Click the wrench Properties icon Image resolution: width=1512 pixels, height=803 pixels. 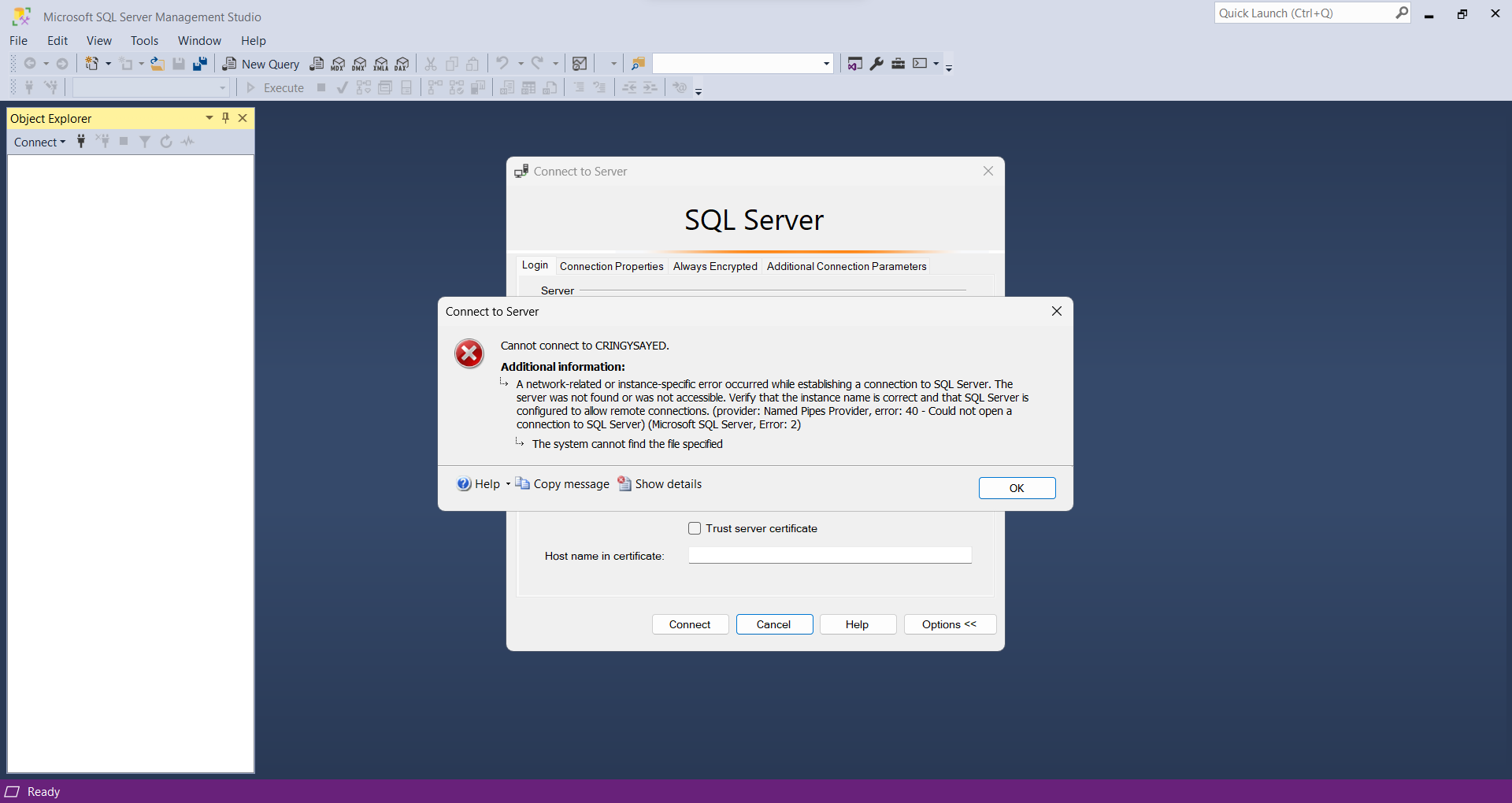[x=876, y=64]
